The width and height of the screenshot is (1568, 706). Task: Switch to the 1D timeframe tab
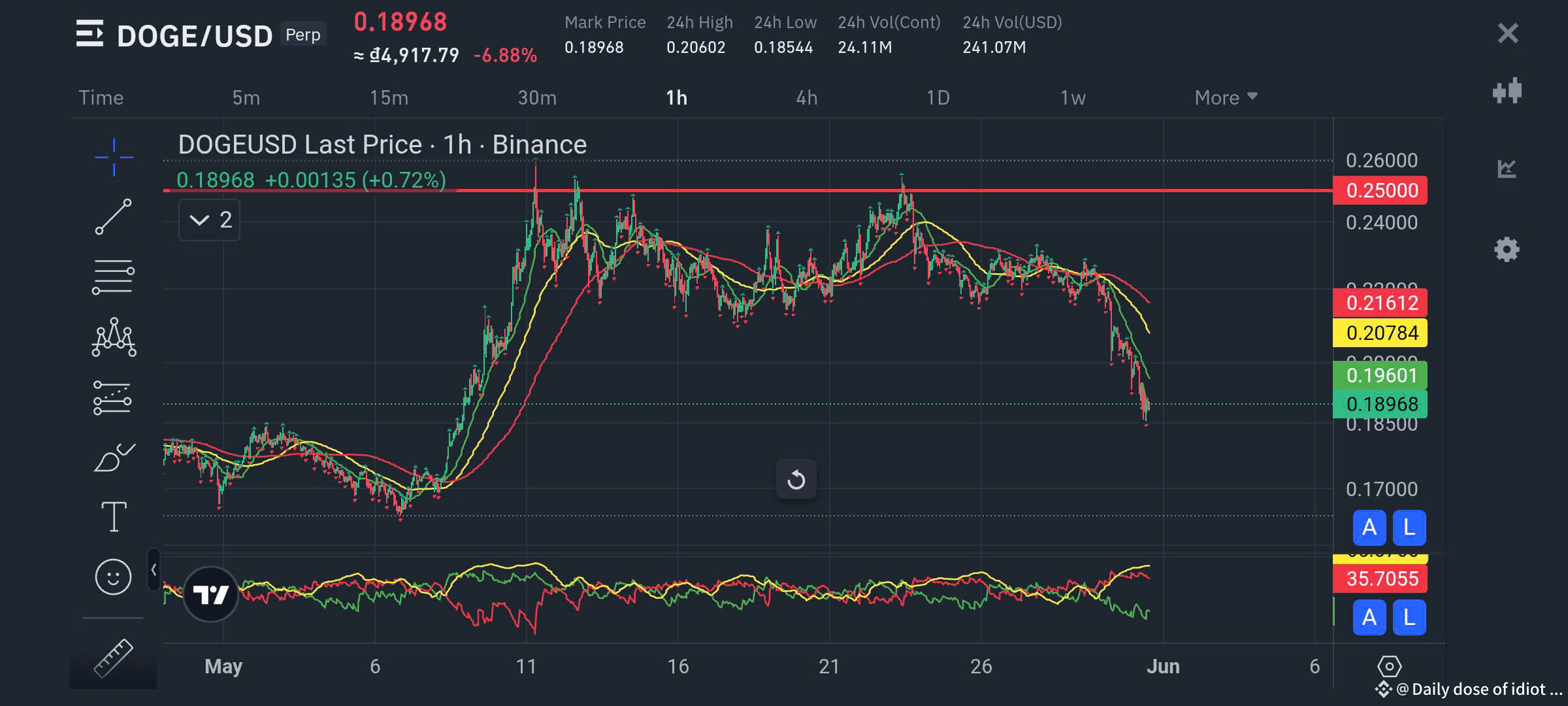(938, 97)
